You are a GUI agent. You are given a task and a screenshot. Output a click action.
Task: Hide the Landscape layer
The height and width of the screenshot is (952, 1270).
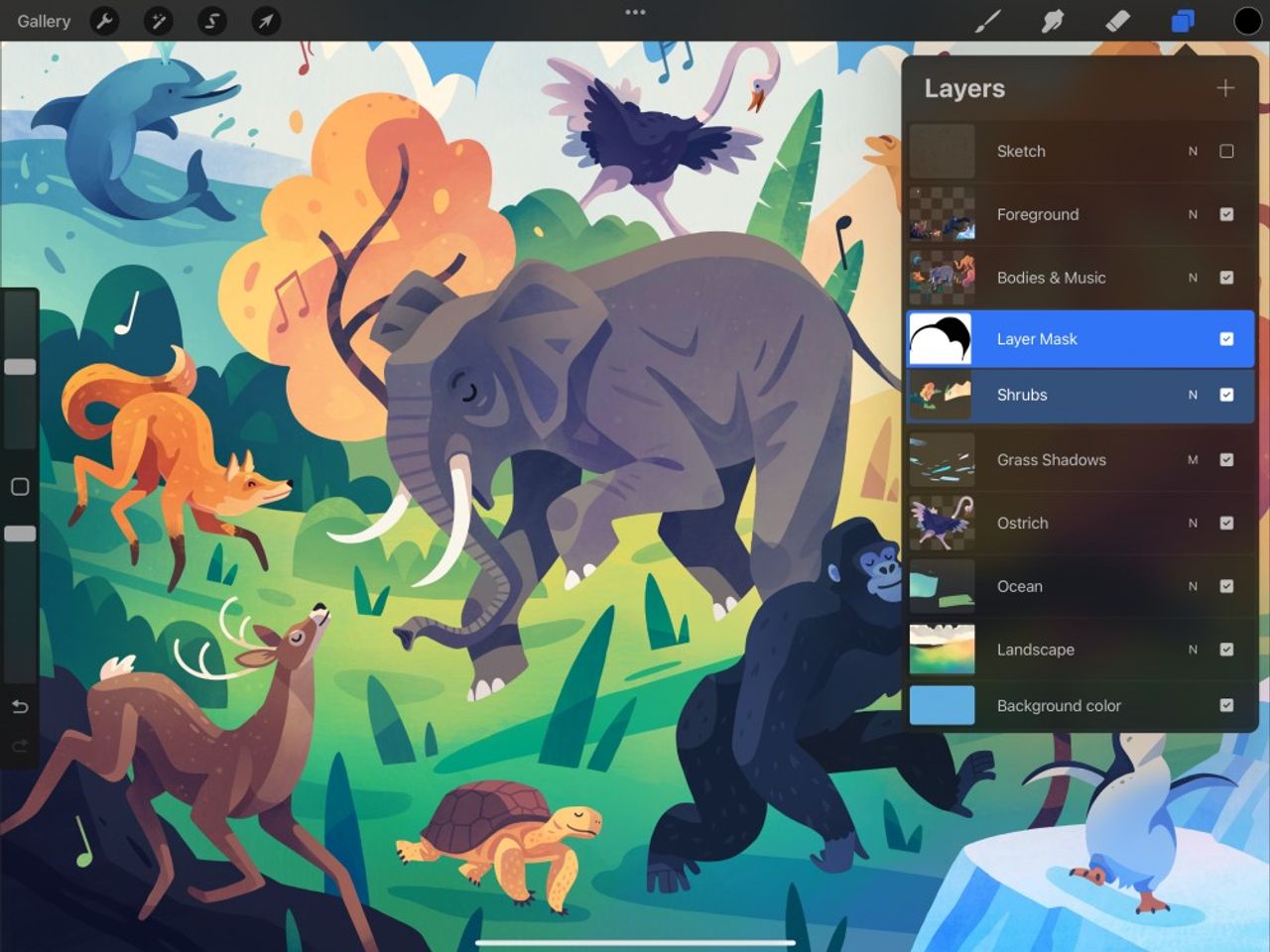[x=1226, y=650]
